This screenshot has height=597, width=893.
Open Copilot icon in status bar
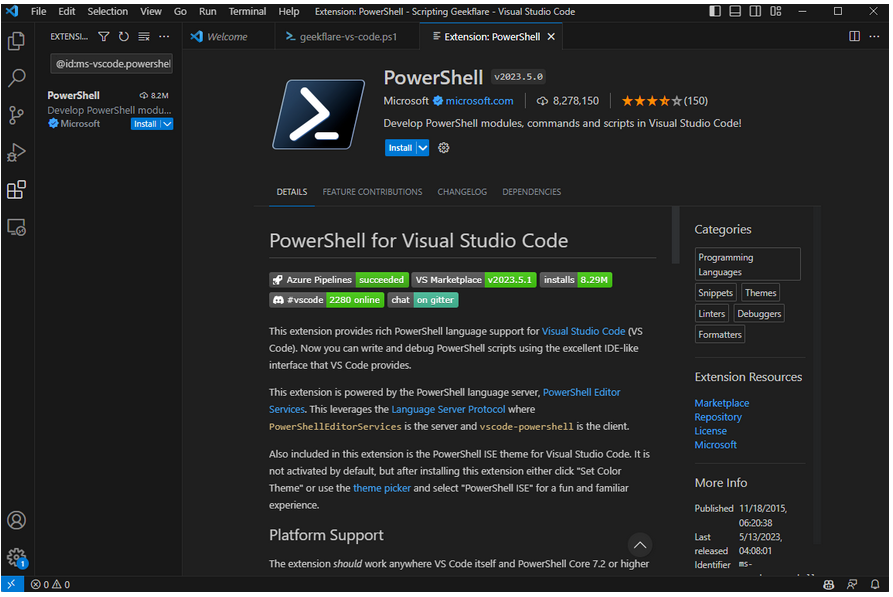click(x=829, y=584)
